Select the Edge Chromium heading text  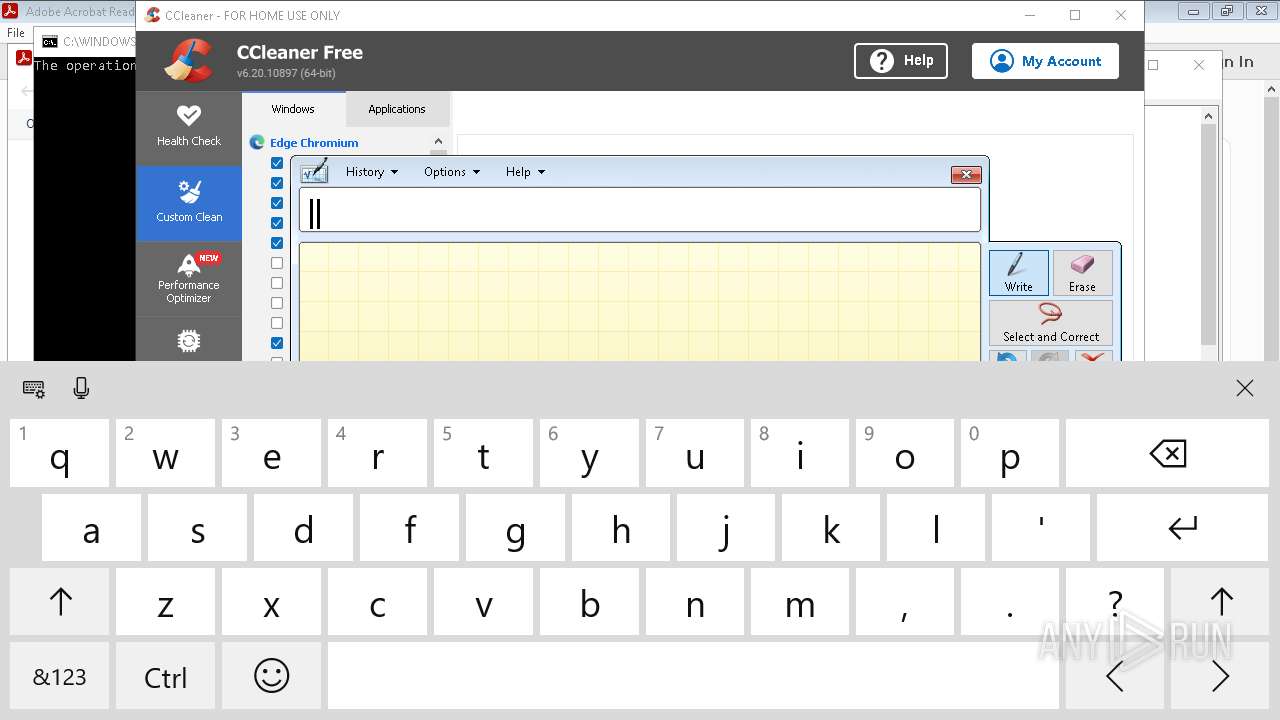click(x=314, y=143)
